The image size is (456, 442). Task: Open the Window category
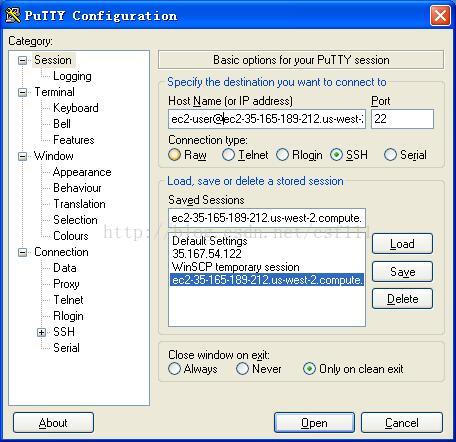pyautogui.click(x=54, y=156)
